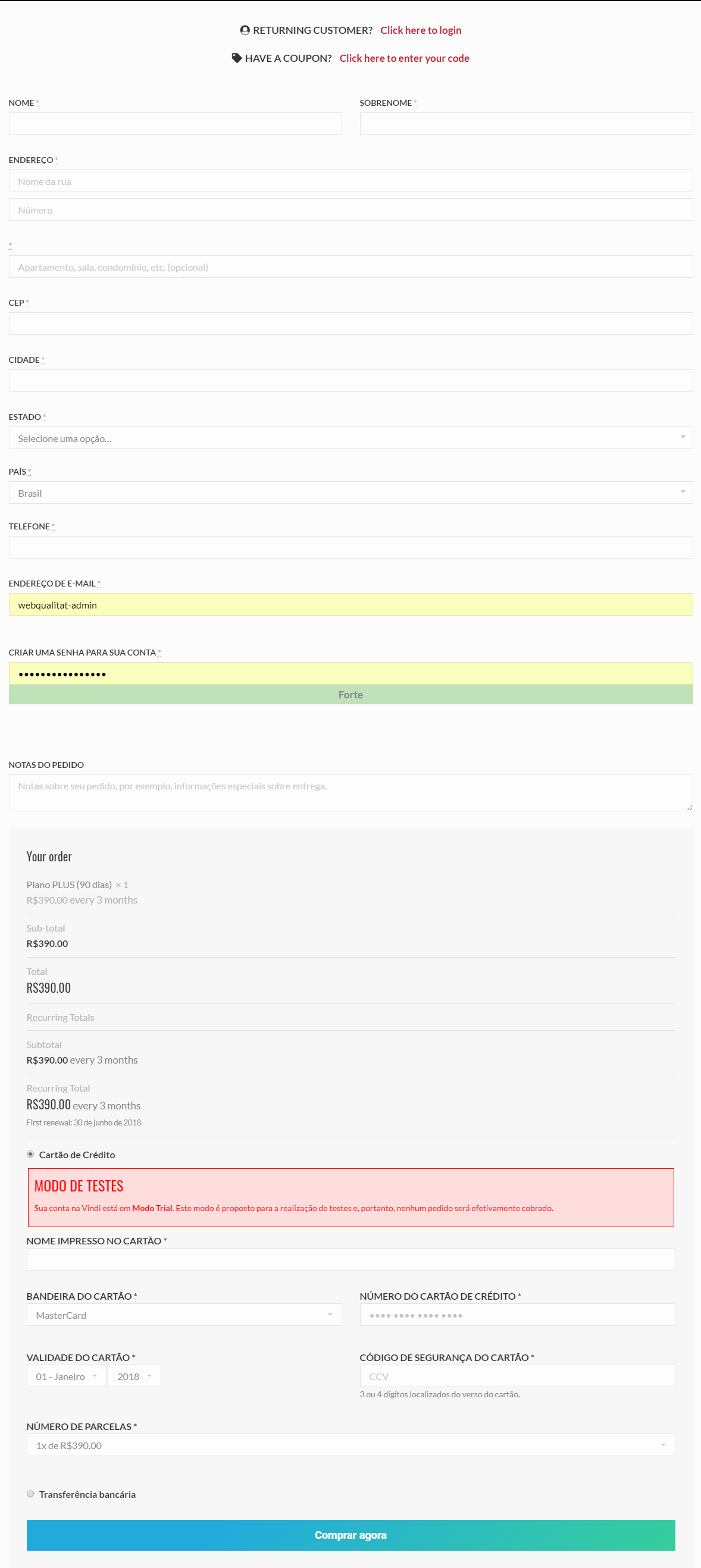Open the expiry month dropdown 01 - Janeiro
This screenshot has height=1568, width=701.
(x=67, y=1376)
